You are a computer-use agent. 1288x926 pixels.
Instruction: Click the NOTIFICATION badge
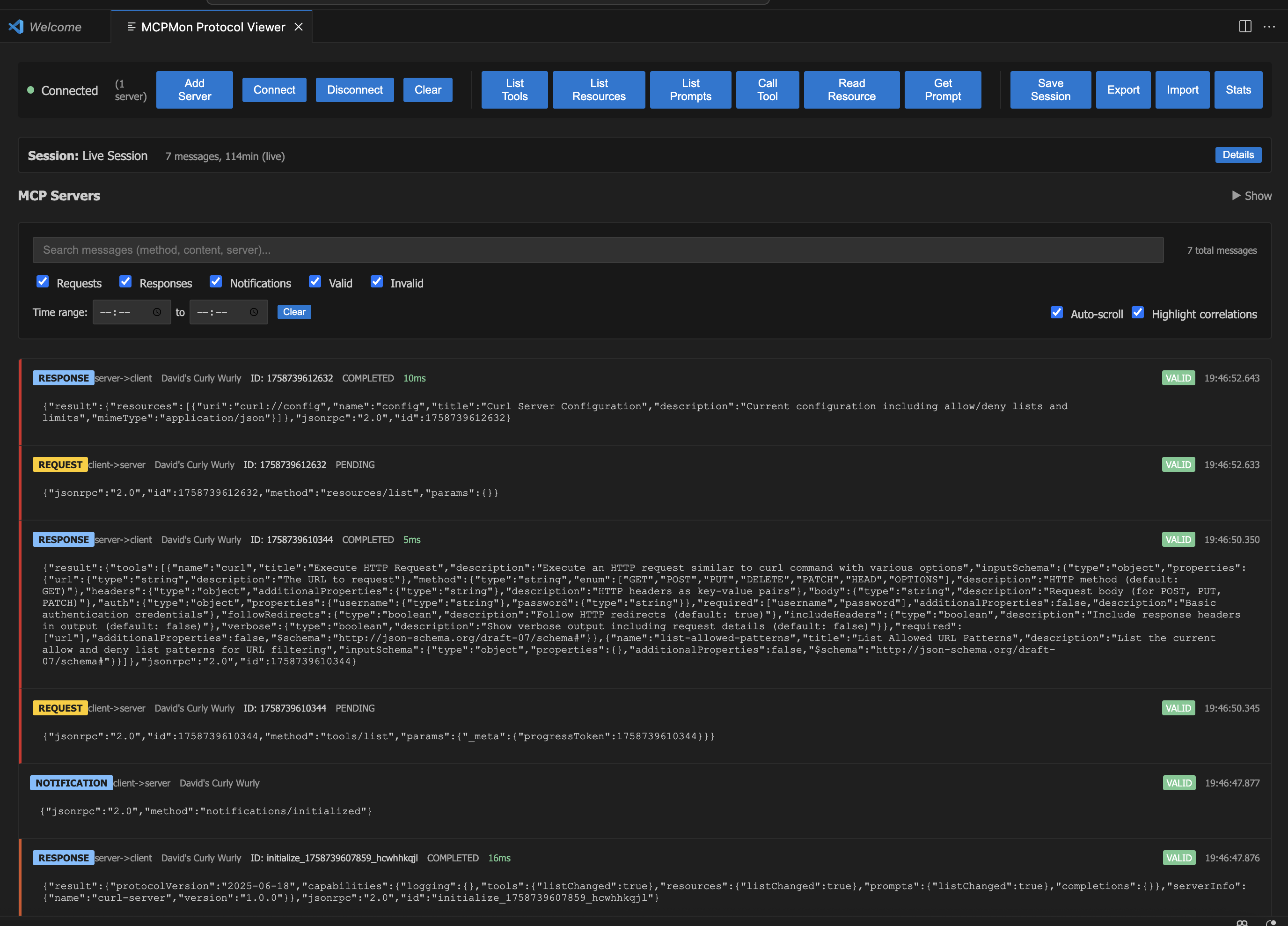pos(71,783)
